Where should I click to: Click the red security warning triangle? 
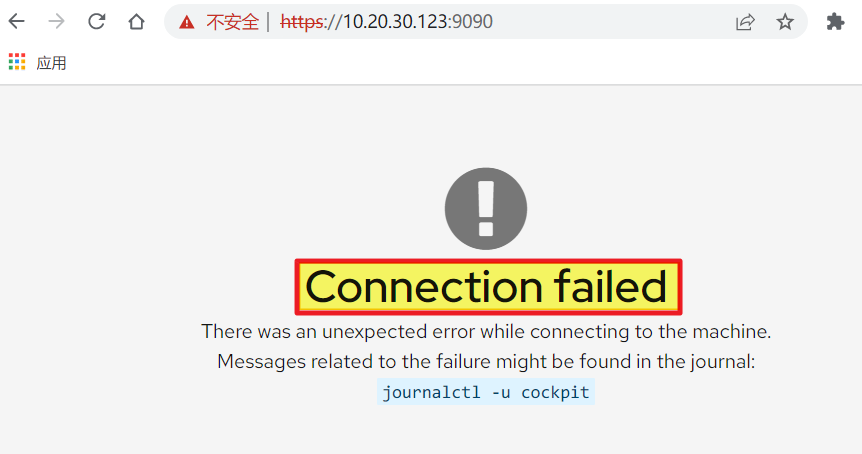(x=187, y=22)
